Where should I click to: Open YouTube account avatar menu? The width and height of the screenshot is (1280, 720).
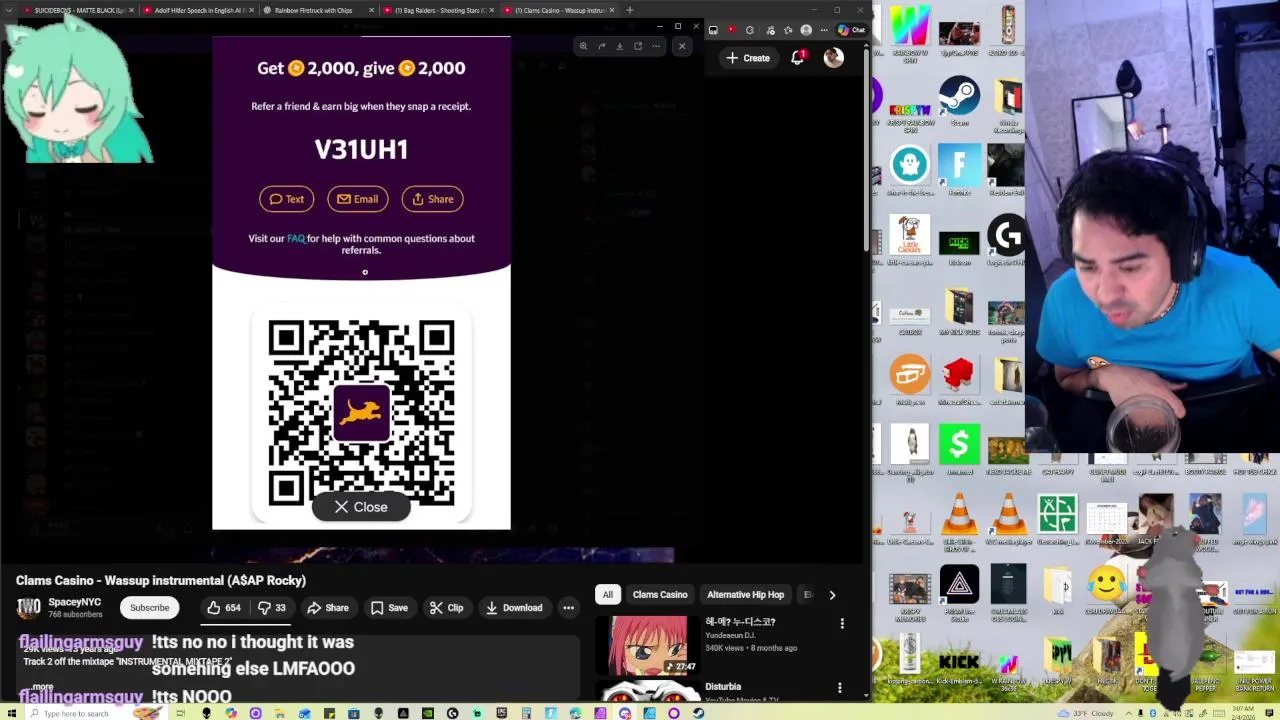pos(833,58)
